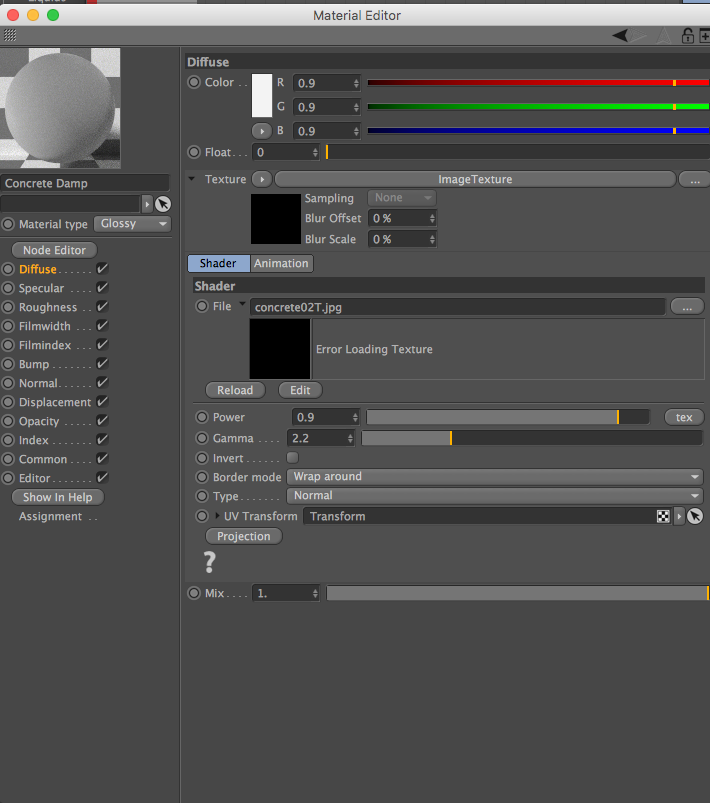Toggle the Filmwidth channel checkbox
This screenshot has width=710, height=803.
click(x=102, y=325)
